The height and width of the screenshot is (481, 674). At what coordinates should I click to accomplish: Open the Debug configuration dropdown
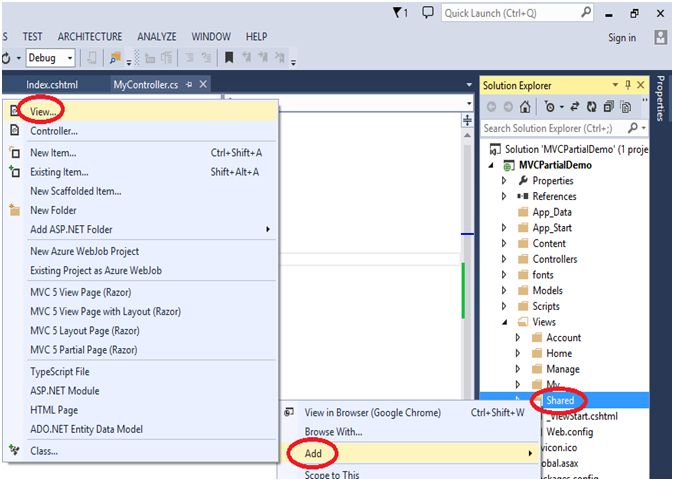[x=51, y=58]
